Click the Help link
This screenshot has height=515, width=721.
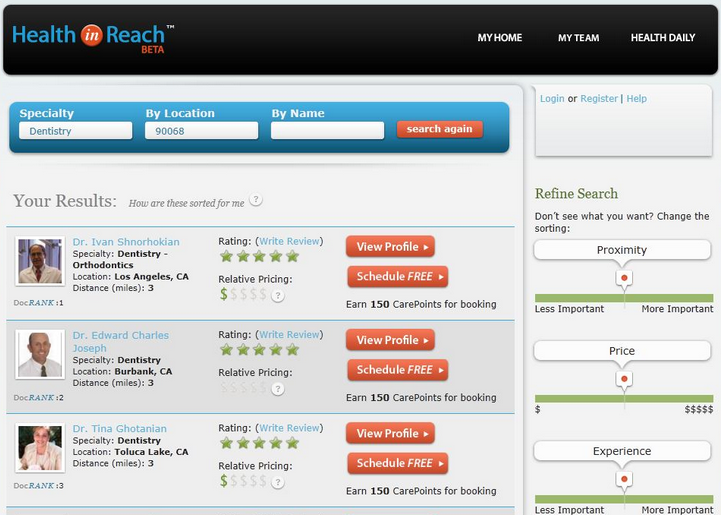point(636,98)
